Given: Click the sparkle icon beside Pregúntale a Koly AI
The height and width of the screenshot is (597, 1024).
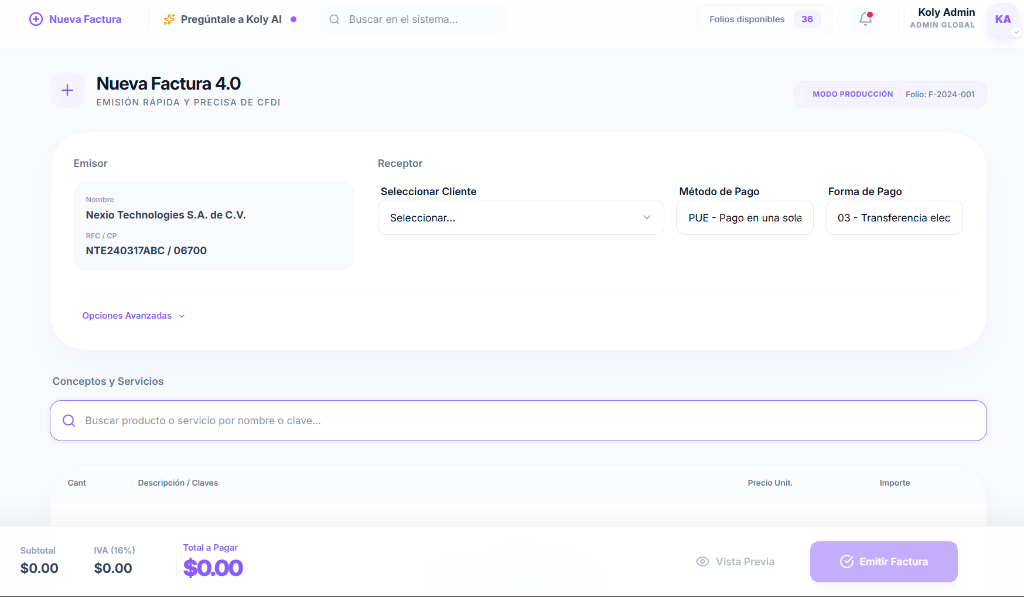Looking at the screenshot, I should click(170, 19).
